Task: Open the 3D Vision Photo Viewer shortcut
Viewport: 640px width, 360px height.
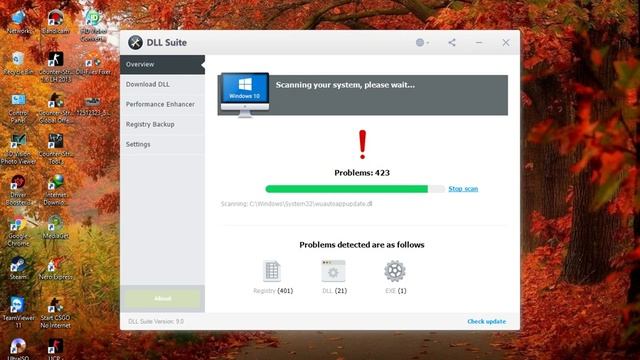Action: [x=18, y=149]
